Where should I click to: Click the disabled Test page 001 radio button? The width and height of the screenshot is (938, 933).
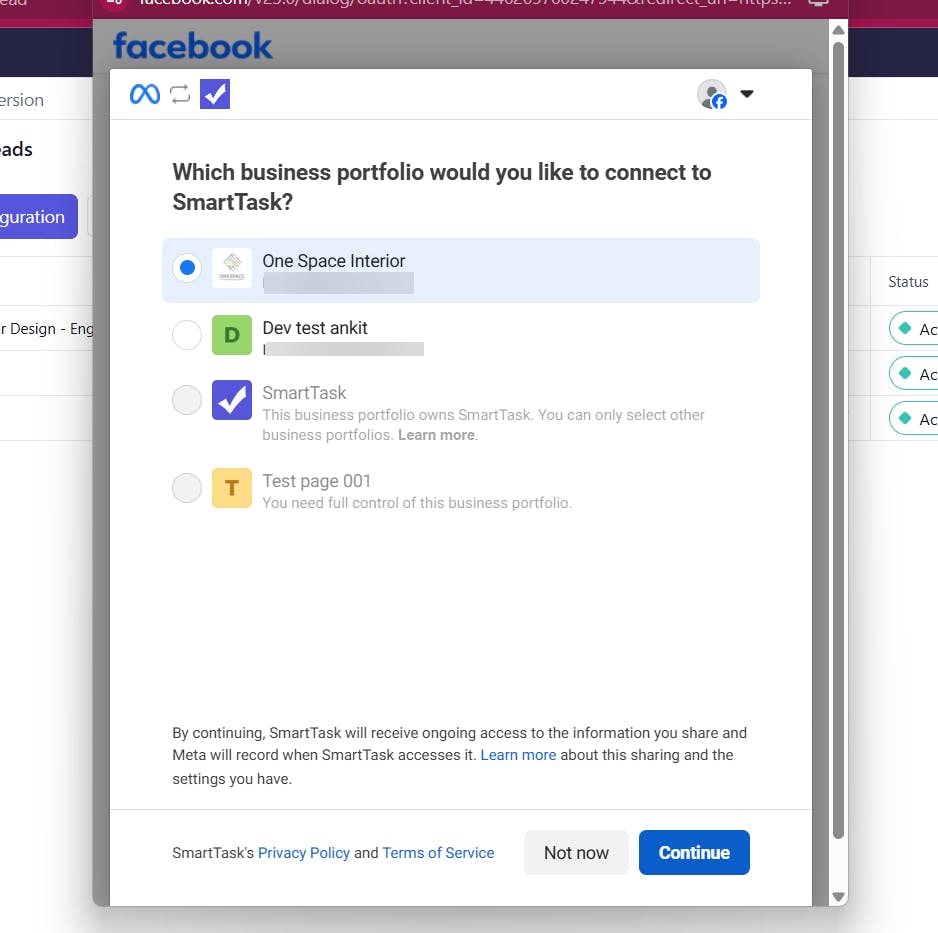coord(187,488)
